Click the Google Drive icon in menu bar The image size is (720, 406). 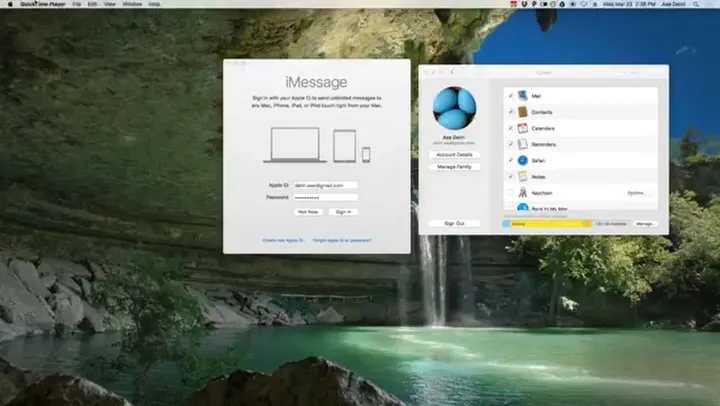pos(562,4)
